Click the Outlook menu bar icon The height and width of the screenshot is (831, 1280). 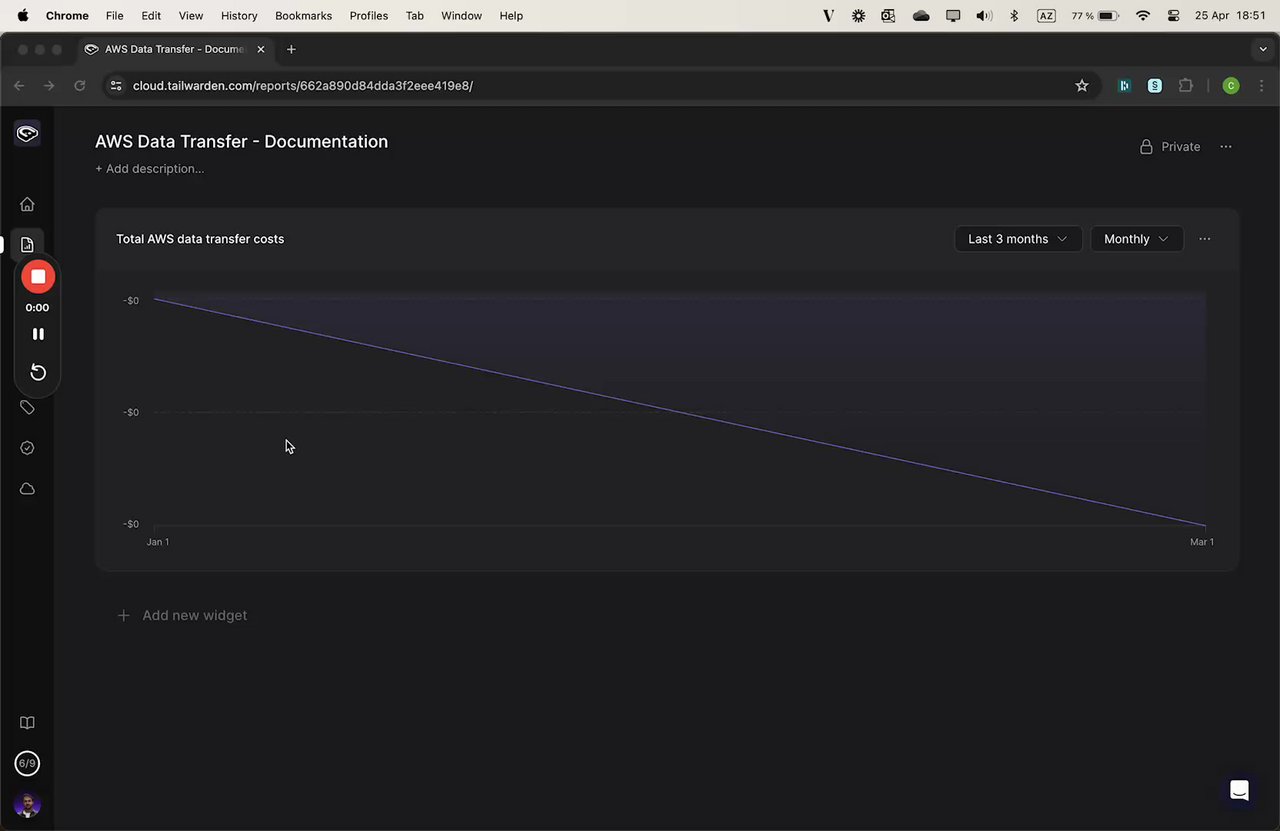click(889, 16)
